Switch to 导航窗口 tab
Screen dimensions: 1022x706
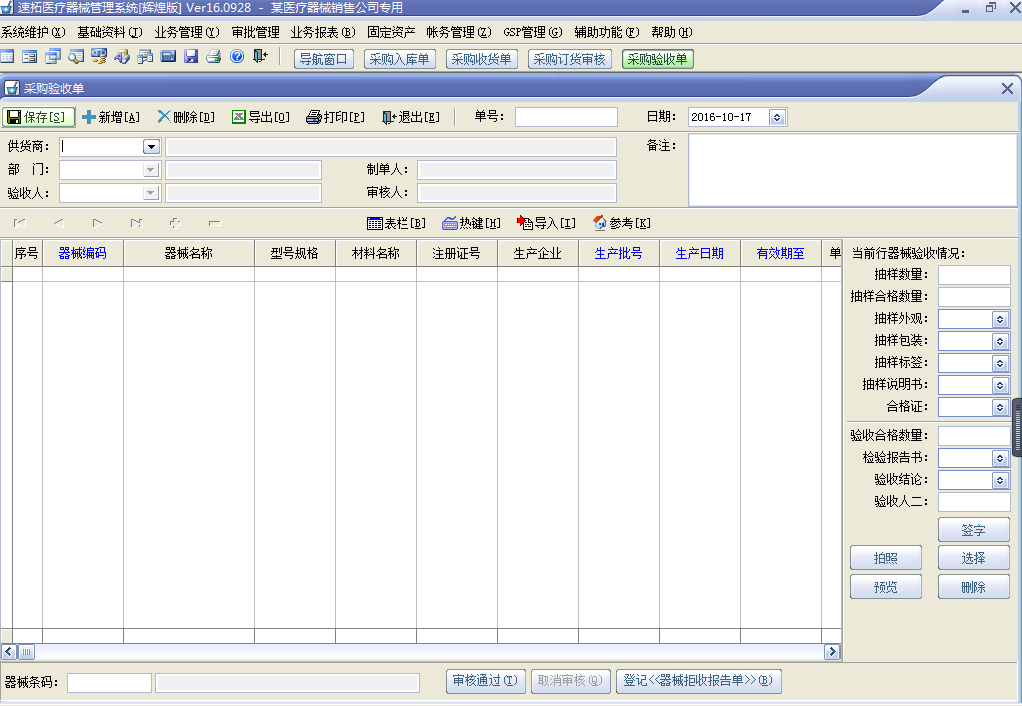pyautogui.click(x=323, y=59)
